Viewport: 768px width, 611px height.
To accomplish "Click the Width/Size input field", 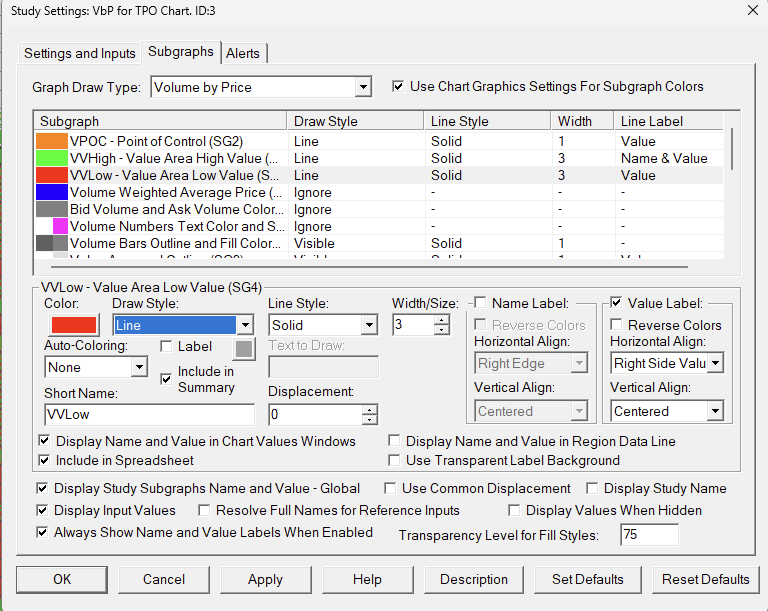I will (x=414, y=324).
